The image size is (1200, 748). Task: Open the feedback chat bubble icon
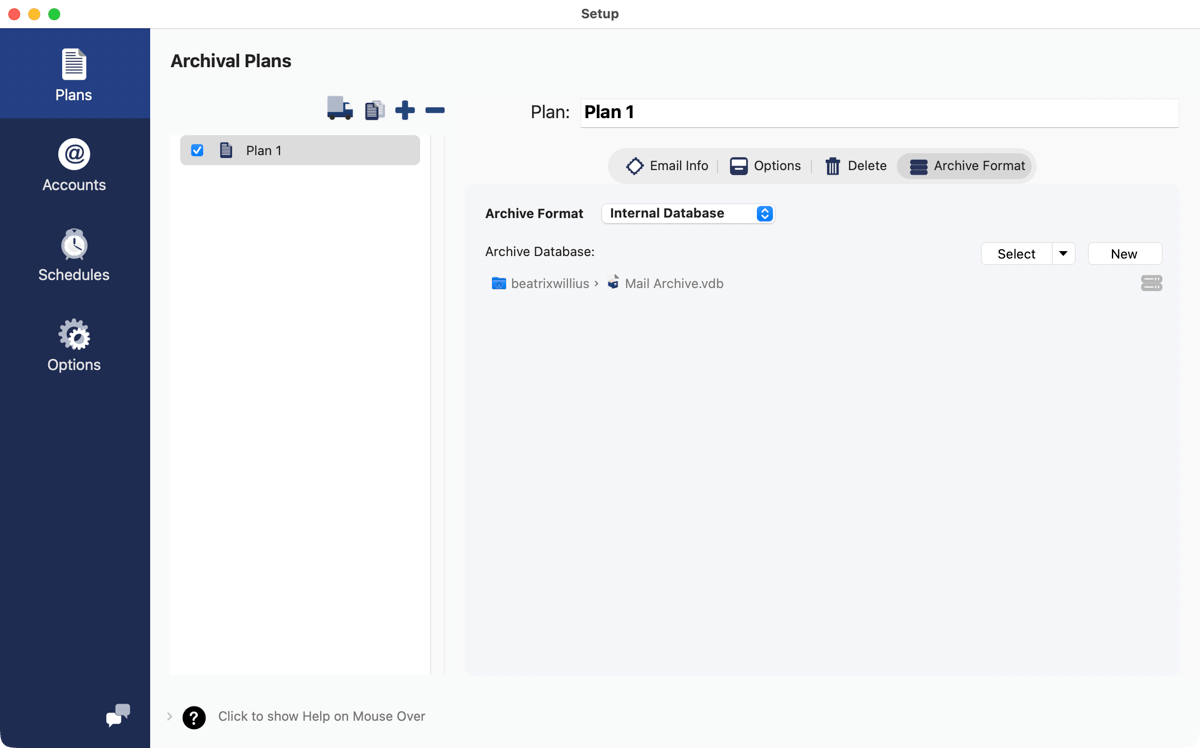(117, 717)
